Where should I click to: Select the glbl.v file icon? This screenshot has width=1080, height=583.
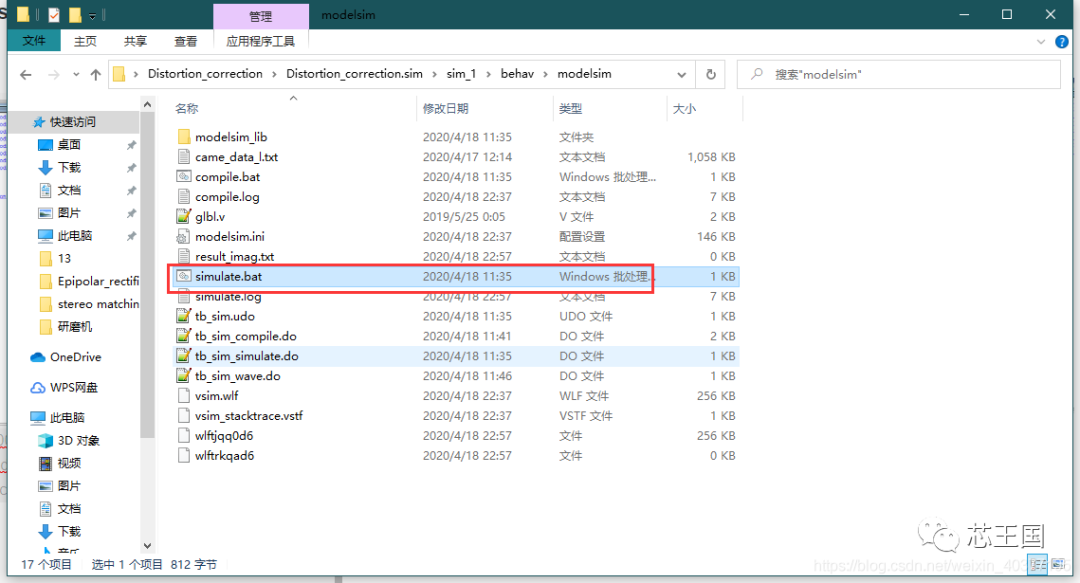pos(184,216)
